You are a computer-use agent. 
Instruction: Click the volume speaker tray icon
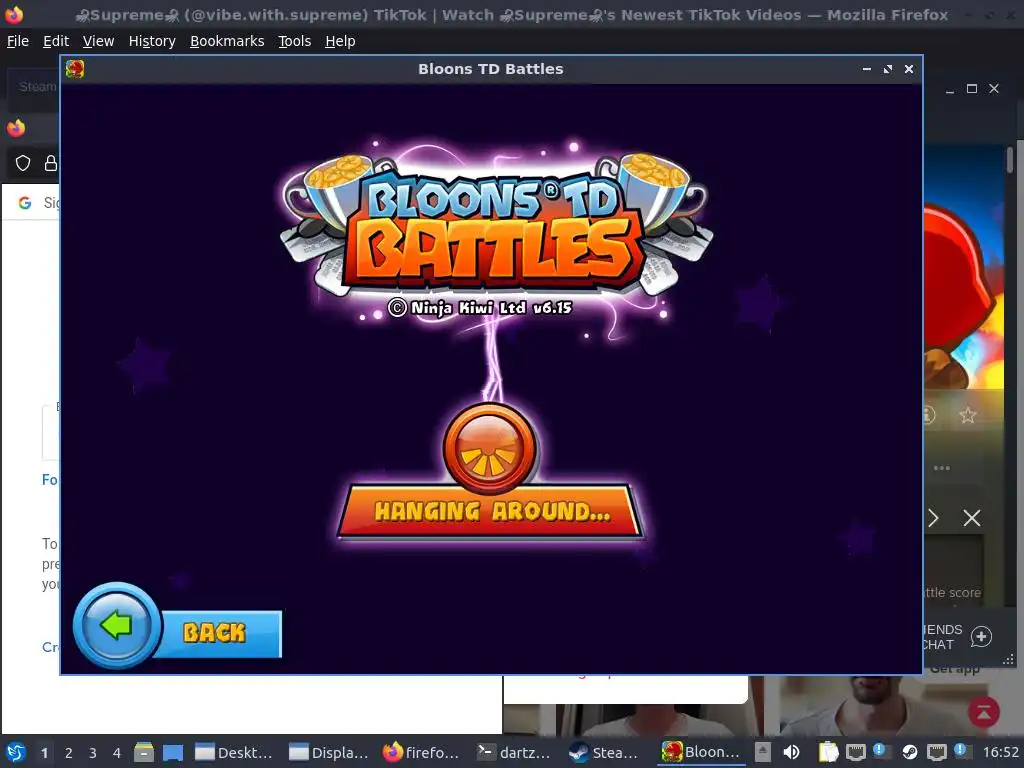coord(791,752)
